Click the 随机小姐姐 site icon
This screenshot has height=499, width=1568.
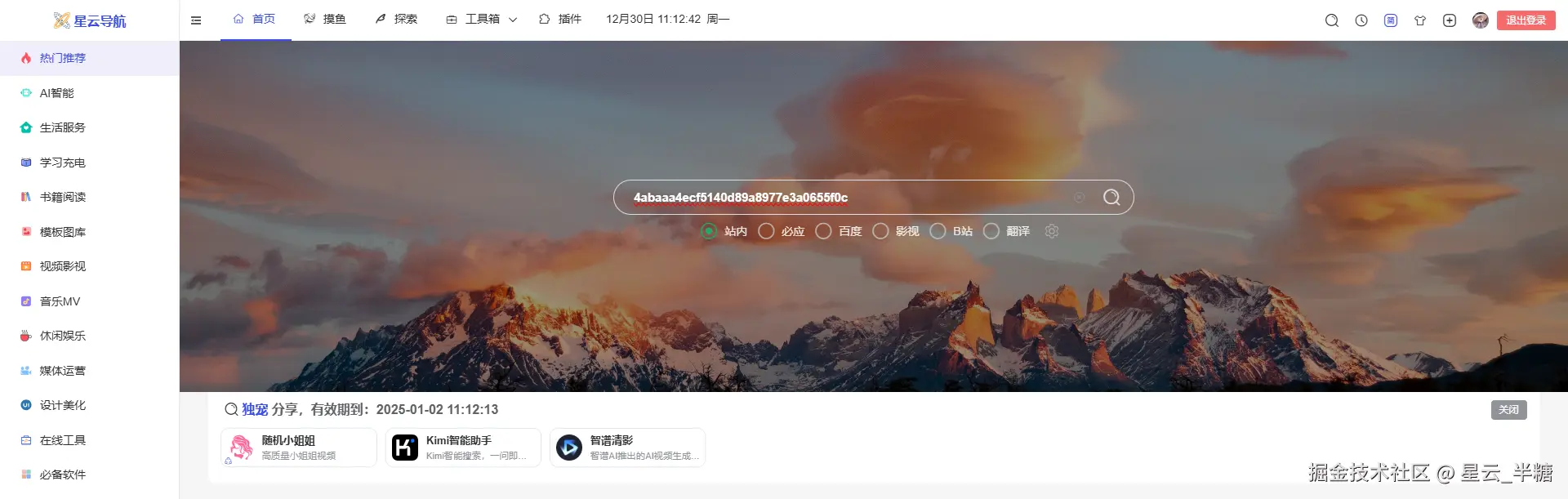(x=241, y=448)
